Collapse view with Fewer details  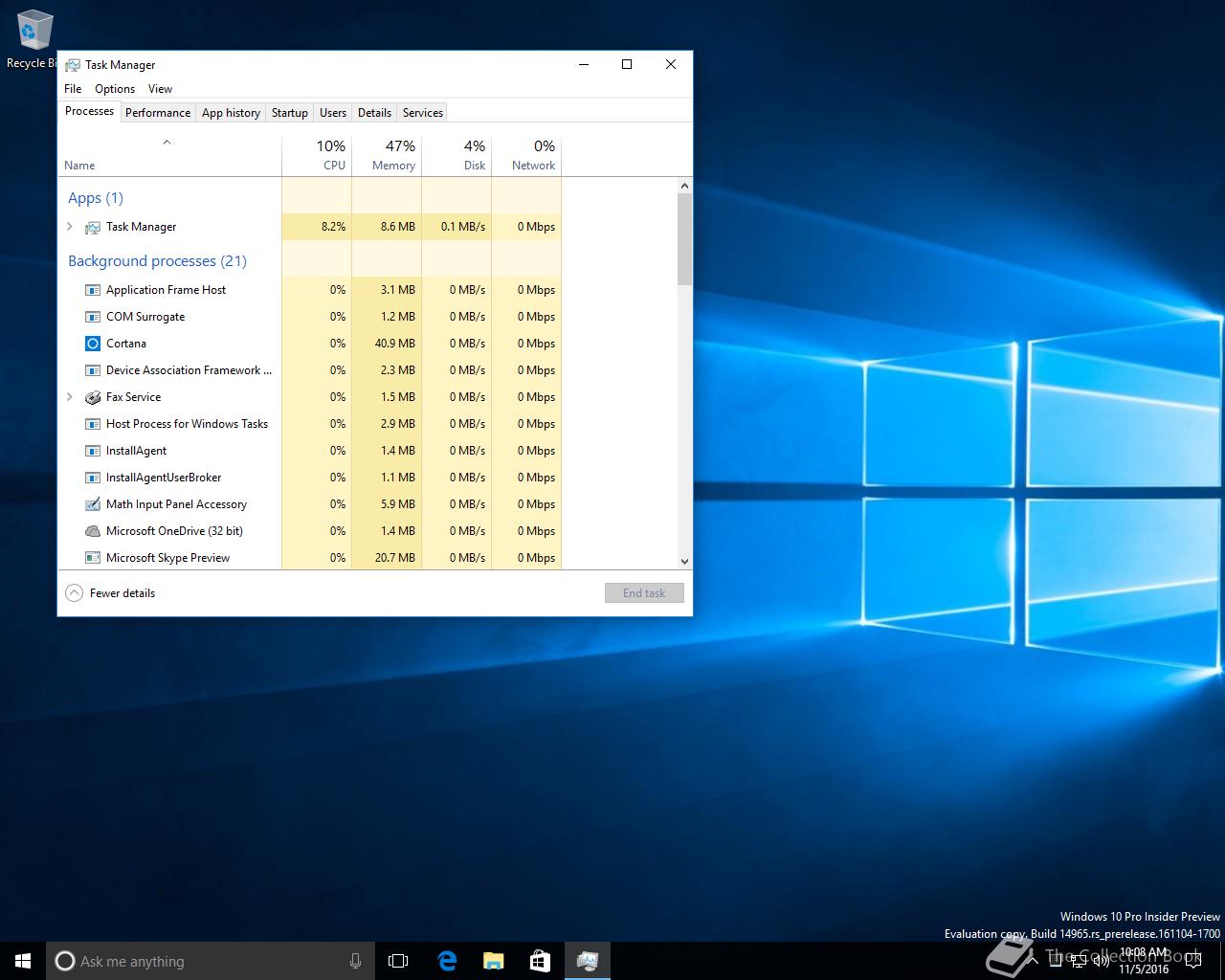[110, 593]
